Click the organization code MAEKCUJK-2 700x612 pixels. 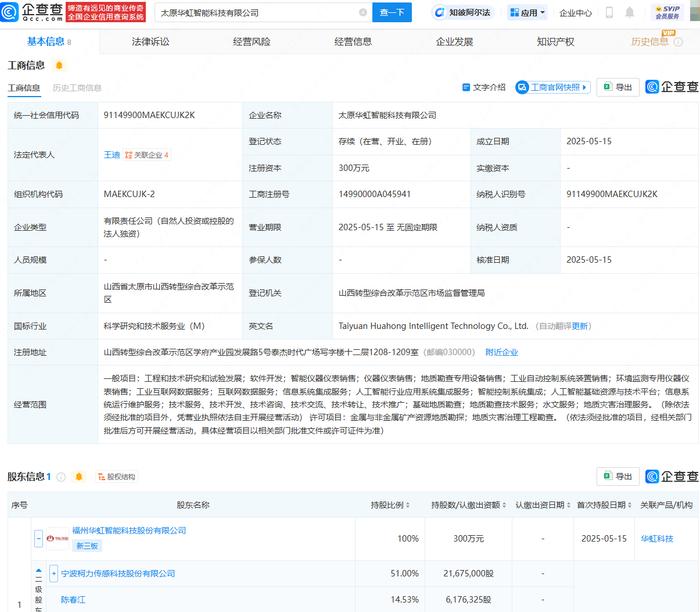click(x=129, y=194)
